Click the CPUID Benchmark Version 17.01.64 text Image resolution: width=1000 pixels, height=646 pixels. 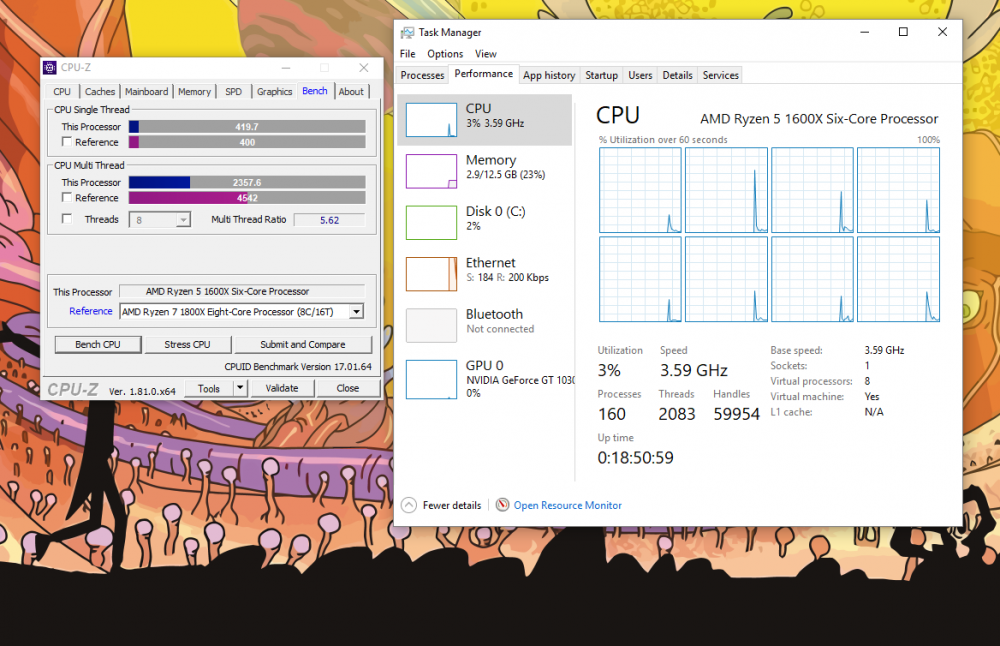click(298, 367)
